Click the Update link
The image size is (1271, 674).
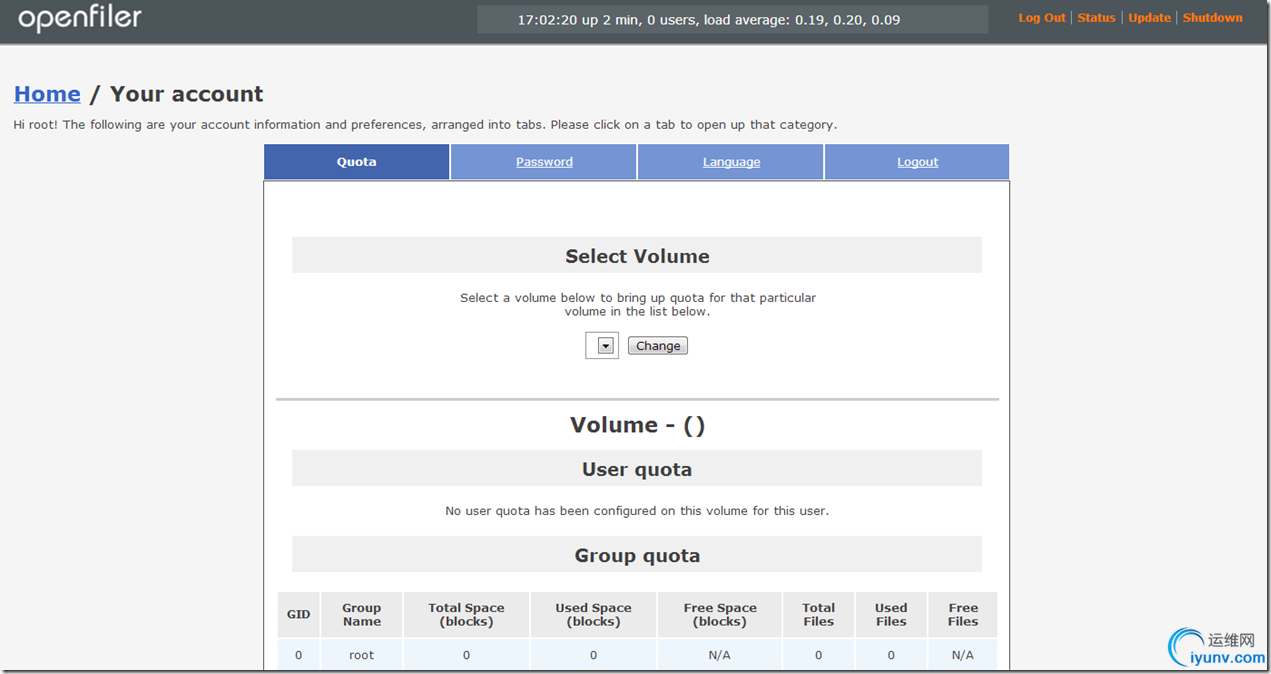coord(1149,18)
